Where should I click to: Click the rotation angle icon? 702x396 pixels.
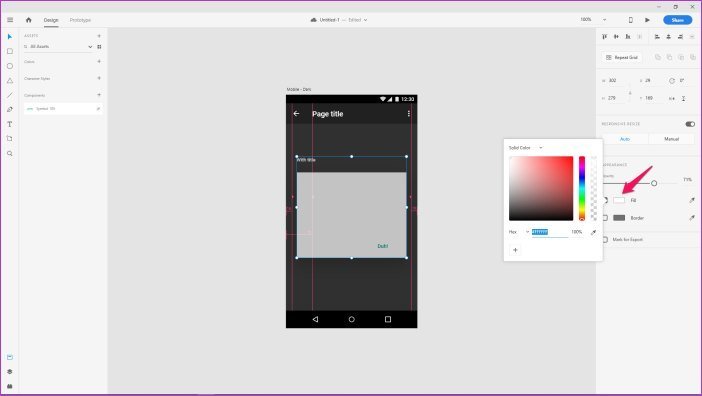672,81
